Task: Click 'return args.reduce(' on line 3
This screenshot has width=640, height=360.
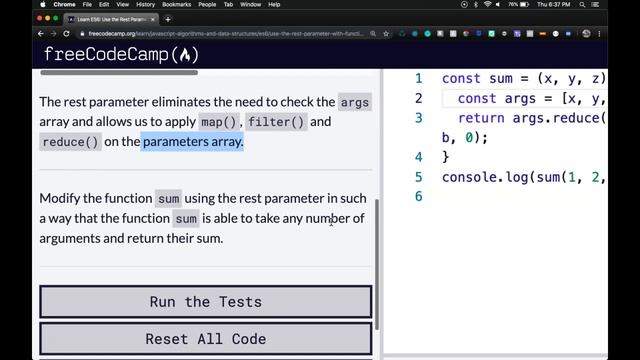Action: click(531, 118)
